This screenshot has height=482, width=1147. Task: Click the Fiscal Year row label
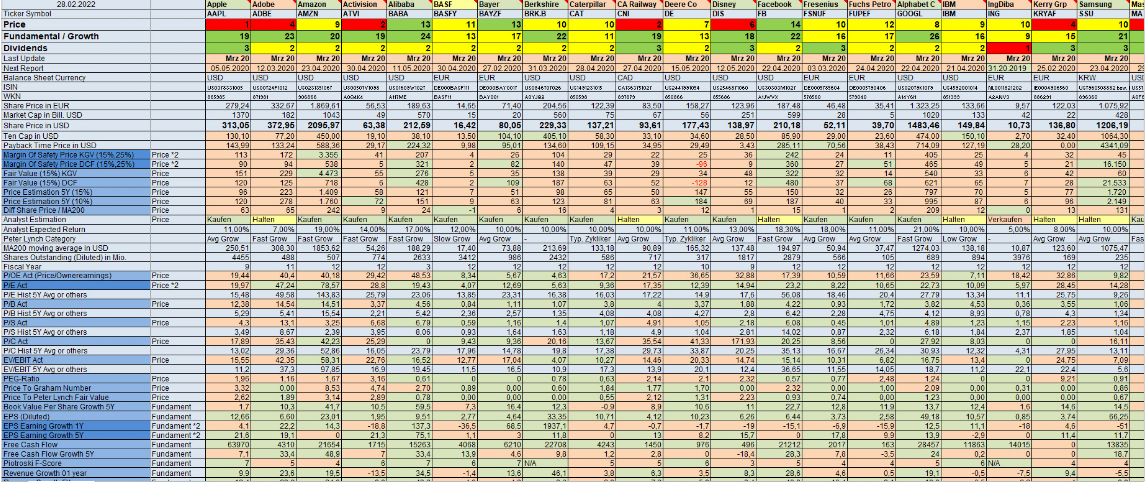(75, 267)
